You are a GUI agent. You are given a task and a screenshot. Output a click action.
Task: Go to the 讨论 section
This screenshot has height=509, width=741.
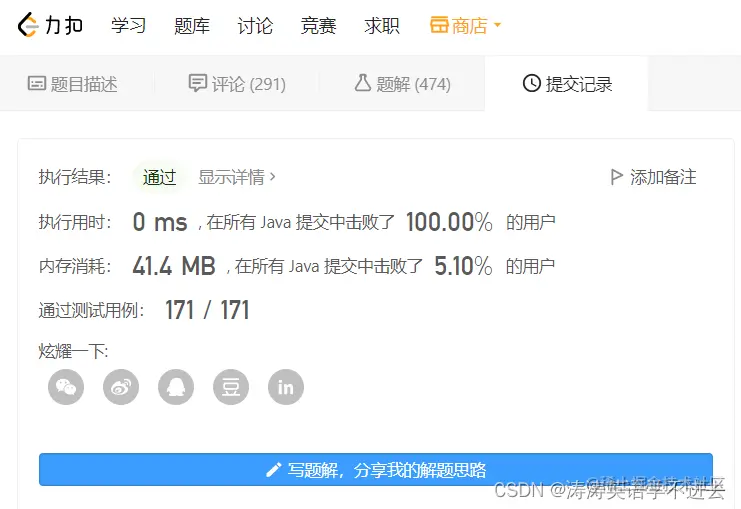point(255,26)
